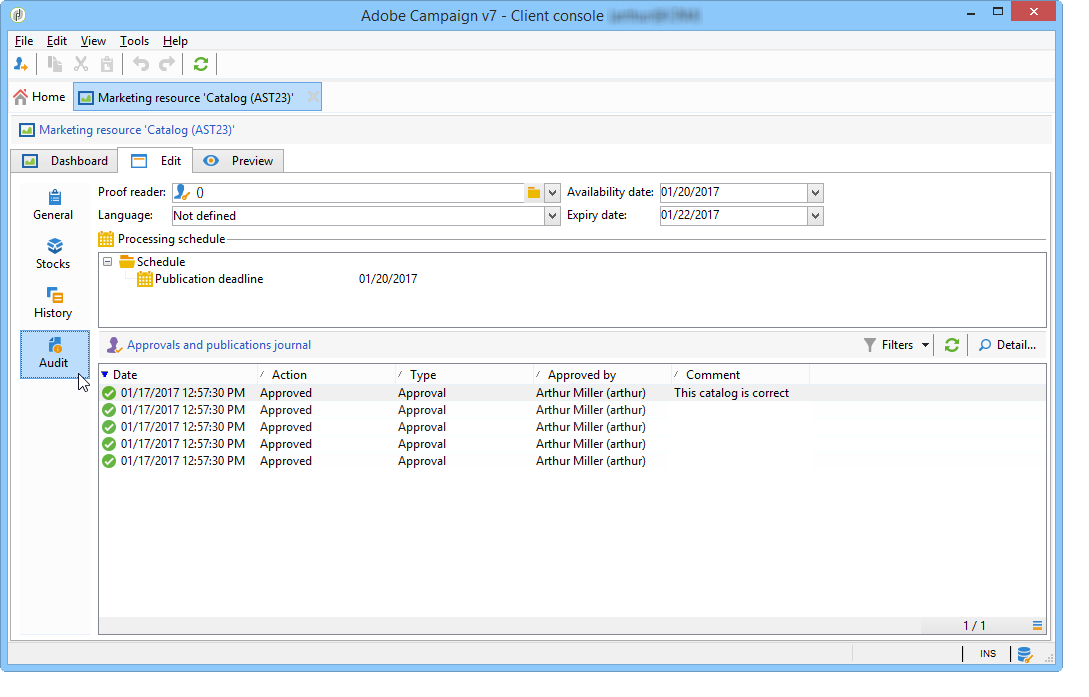Screen dimensions: 1089x697
Task: Open the View menu
Action: tap(93, 41)
